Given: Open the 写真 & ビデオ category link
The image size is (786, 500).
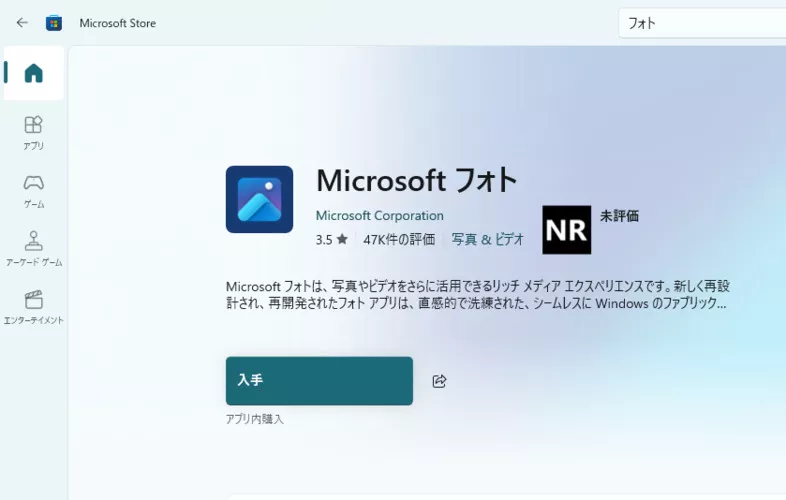Looking at the screenshot, I should [487, 240].
